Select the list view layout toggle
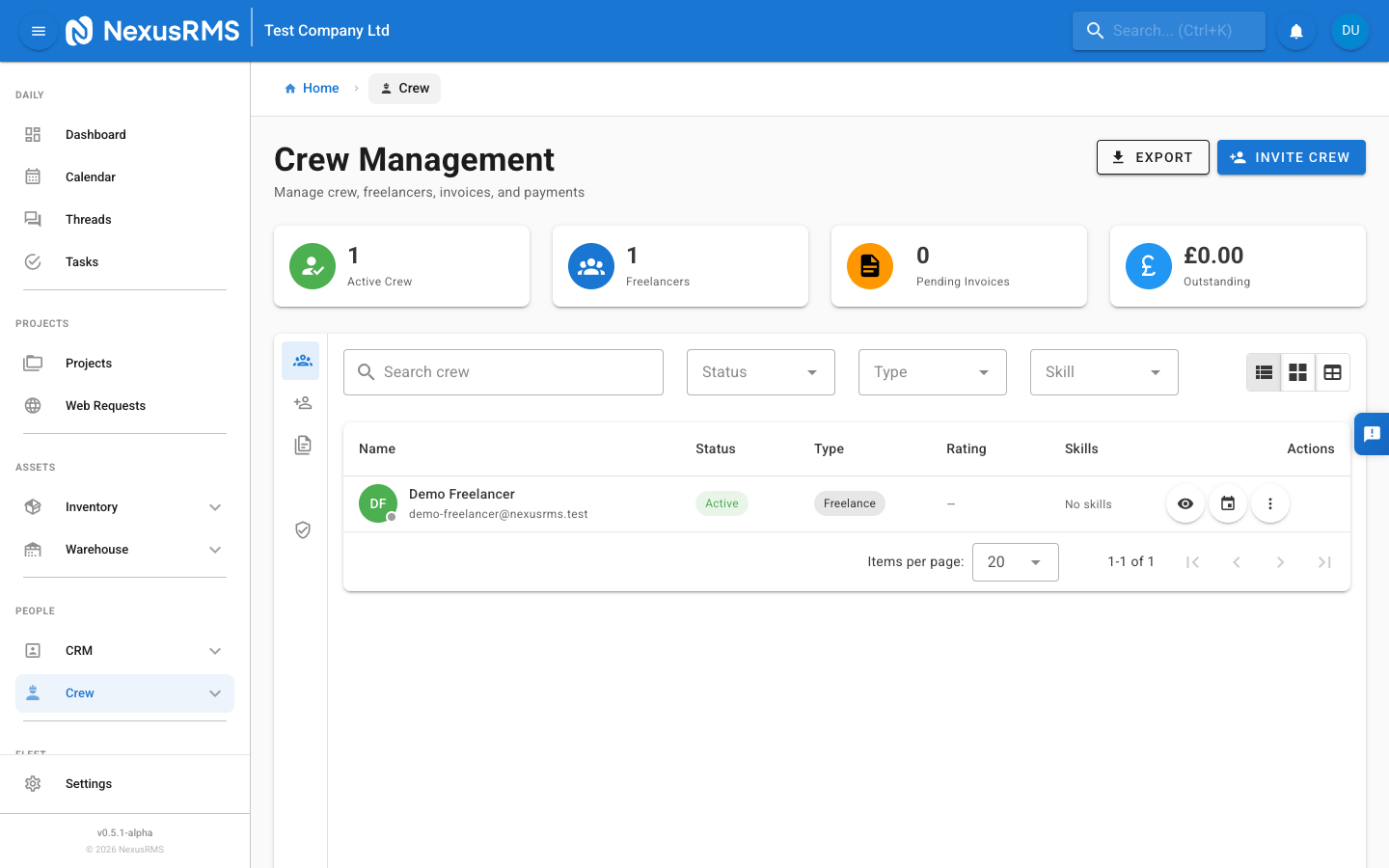Image resolution: width=1389 pixels, height=868 pixels. click(1264, 371)
